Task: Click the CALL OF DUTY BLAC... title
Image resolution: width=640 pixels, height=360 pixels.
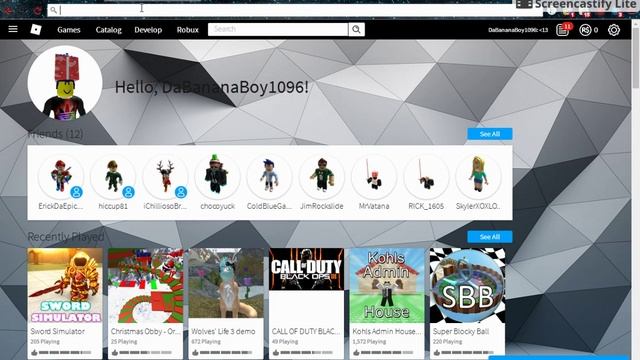Action: (x=306, y=331)
